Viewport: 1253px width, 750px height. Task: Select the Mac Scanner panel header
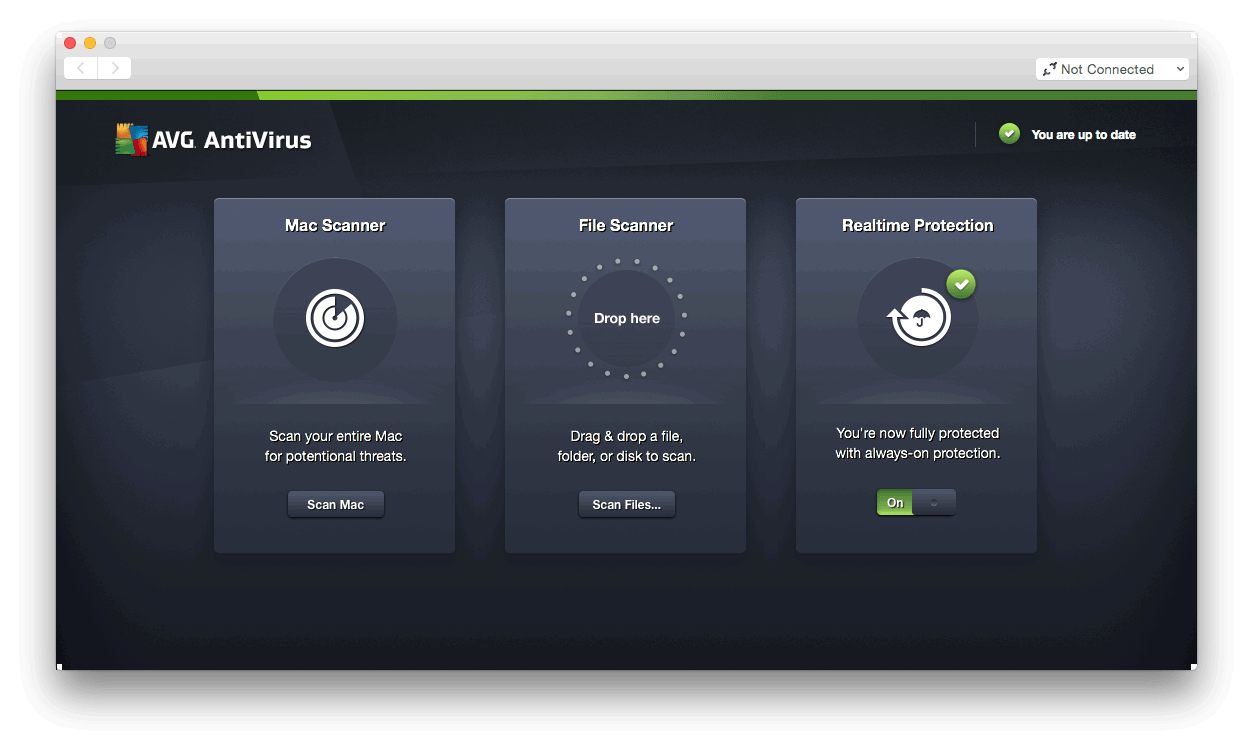[x=335, y=225]
